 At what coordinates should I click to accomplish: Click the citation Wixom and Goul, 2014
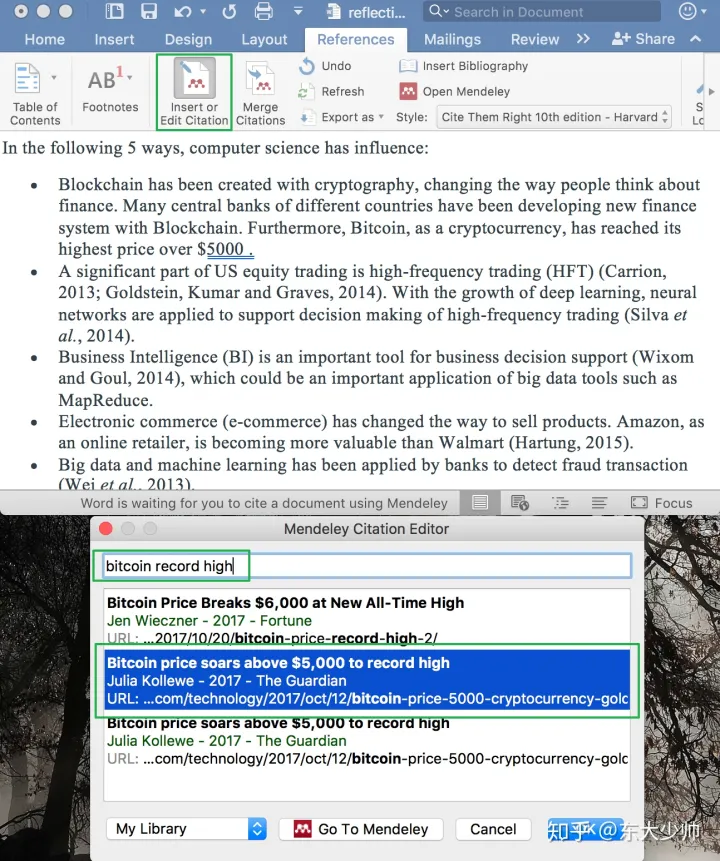click(x=376, y=368)
